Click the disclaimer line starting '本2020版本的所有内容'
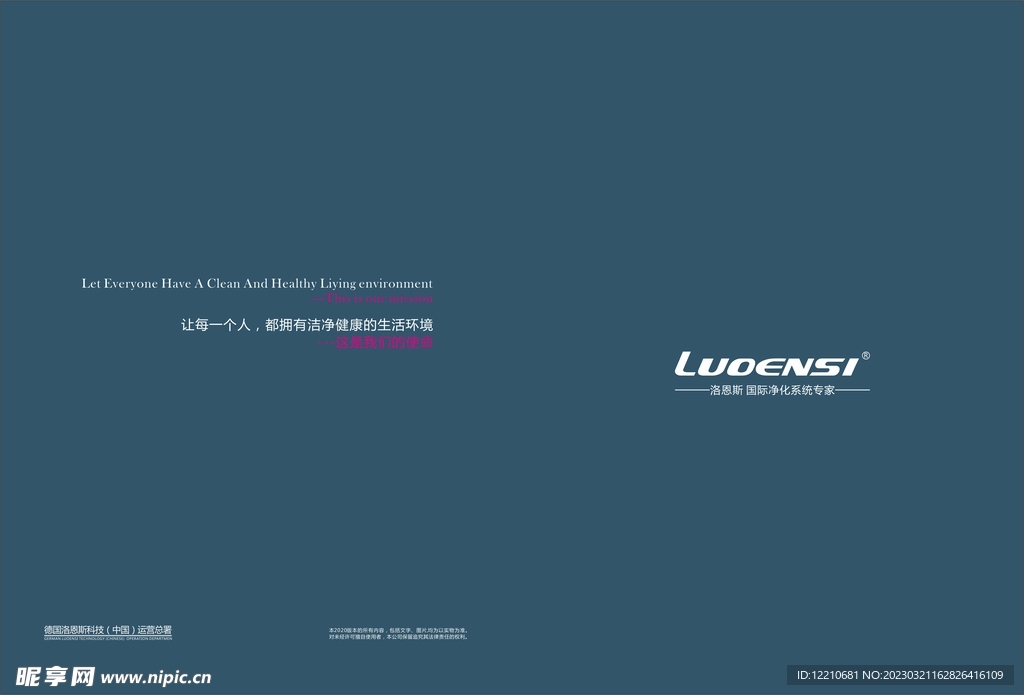The image size is (1024, 695). pos(398,630)
